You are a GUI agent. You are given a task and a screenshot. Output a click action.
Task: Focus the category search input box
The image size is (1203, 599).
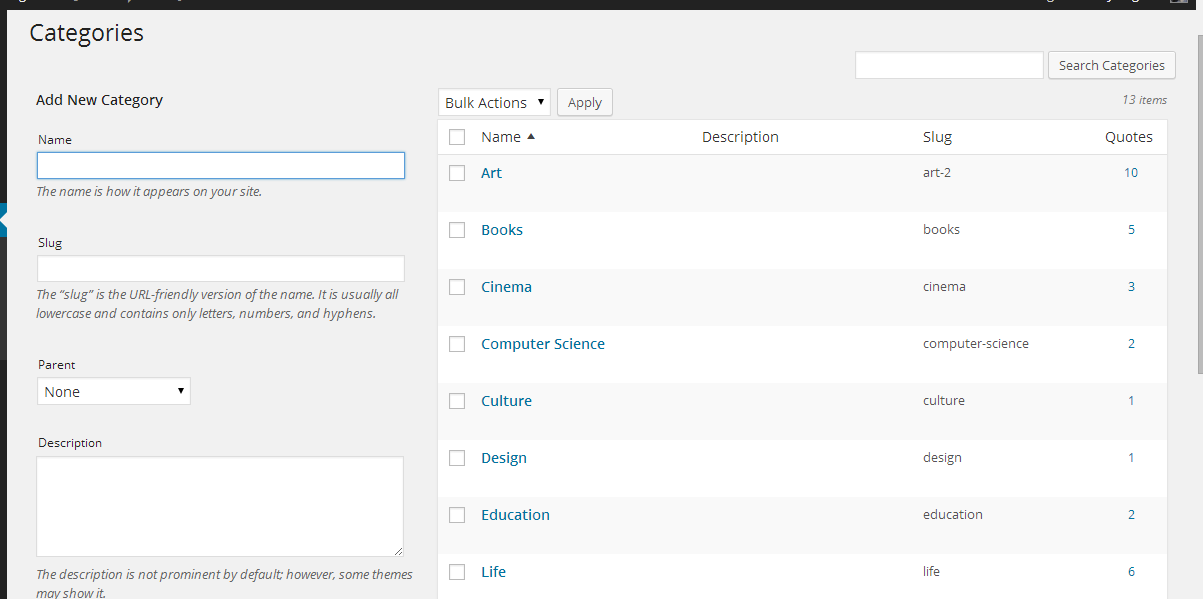coord(949,65)
